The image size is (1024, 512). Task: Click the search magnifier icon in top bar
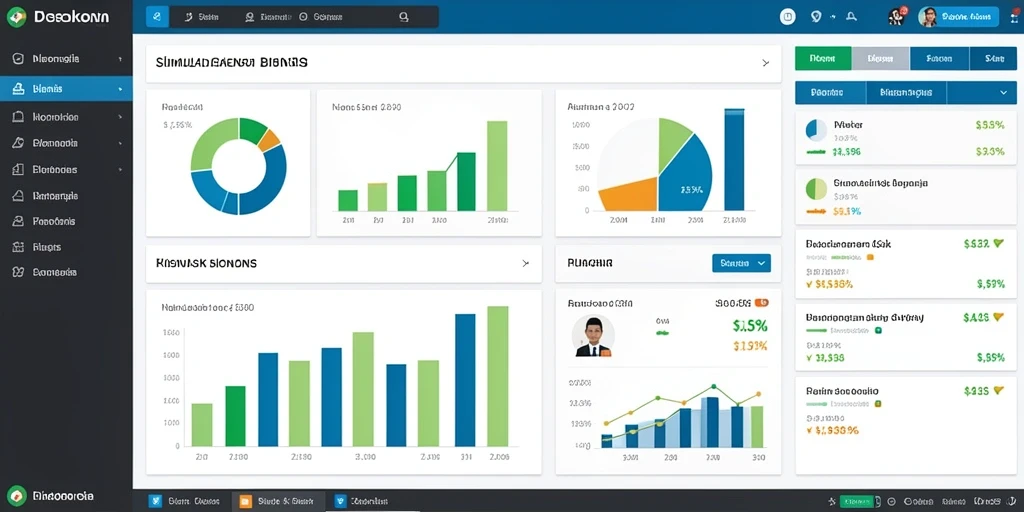pyautogui.click(x=404, y=18)
